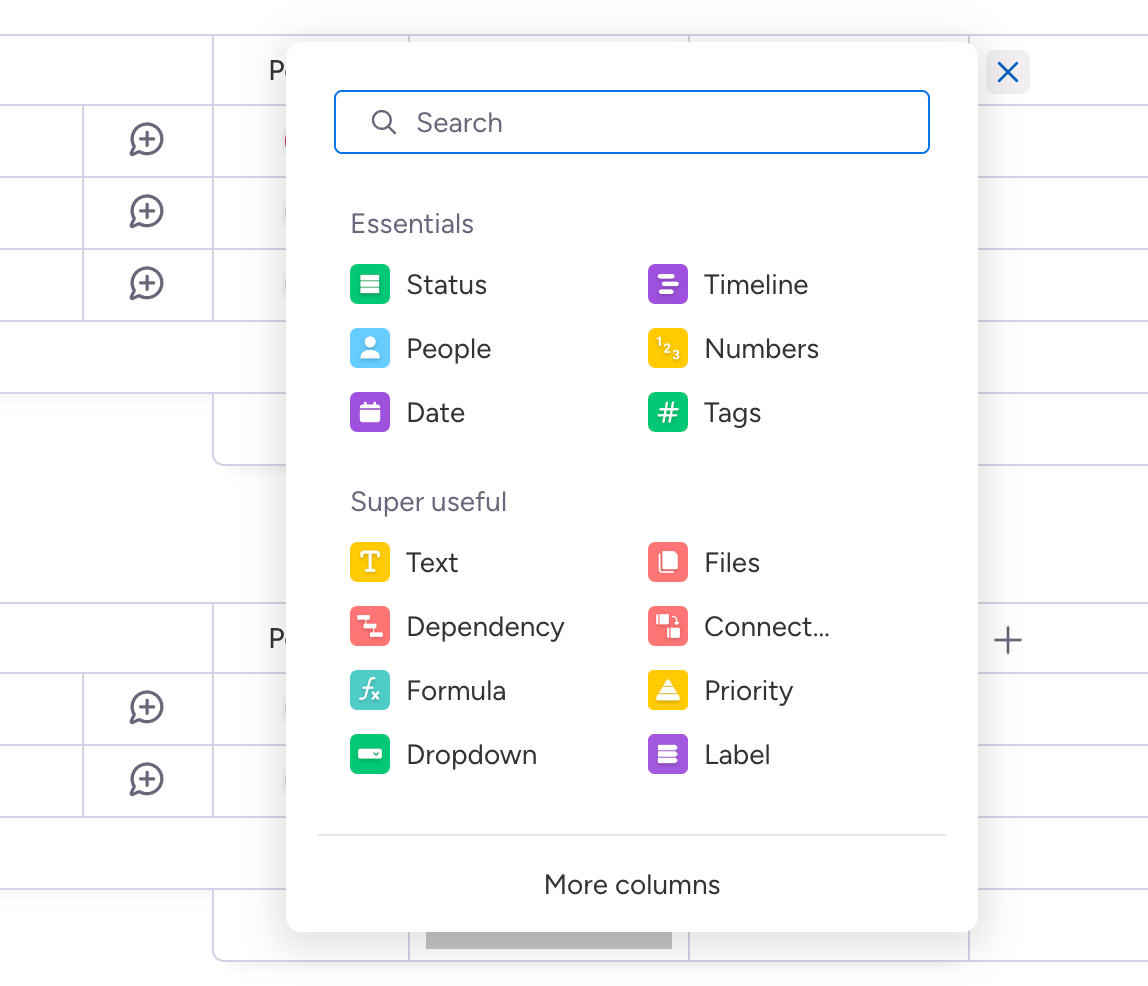
Task: Select the Text column type
Action: tap(432, 562)
